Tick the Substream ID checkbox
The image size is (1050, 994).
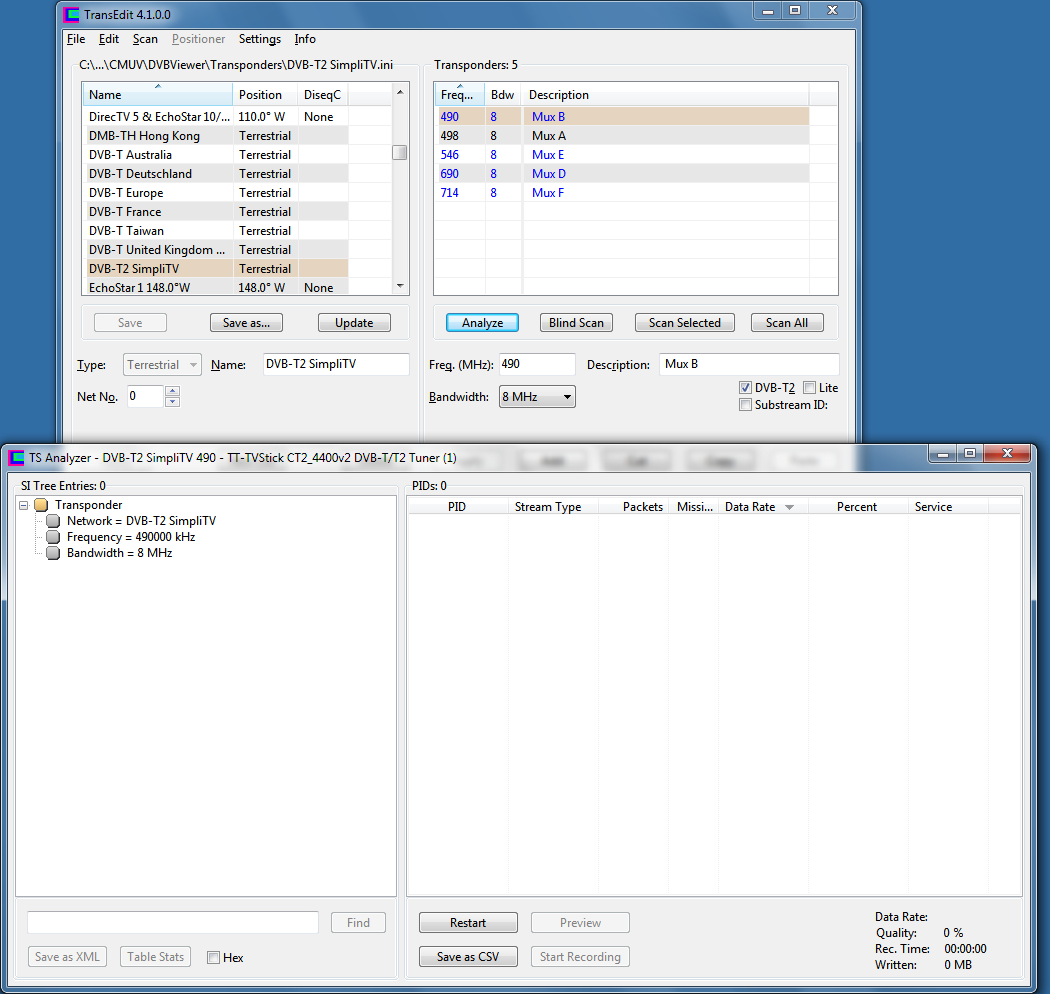pos(745,405)
